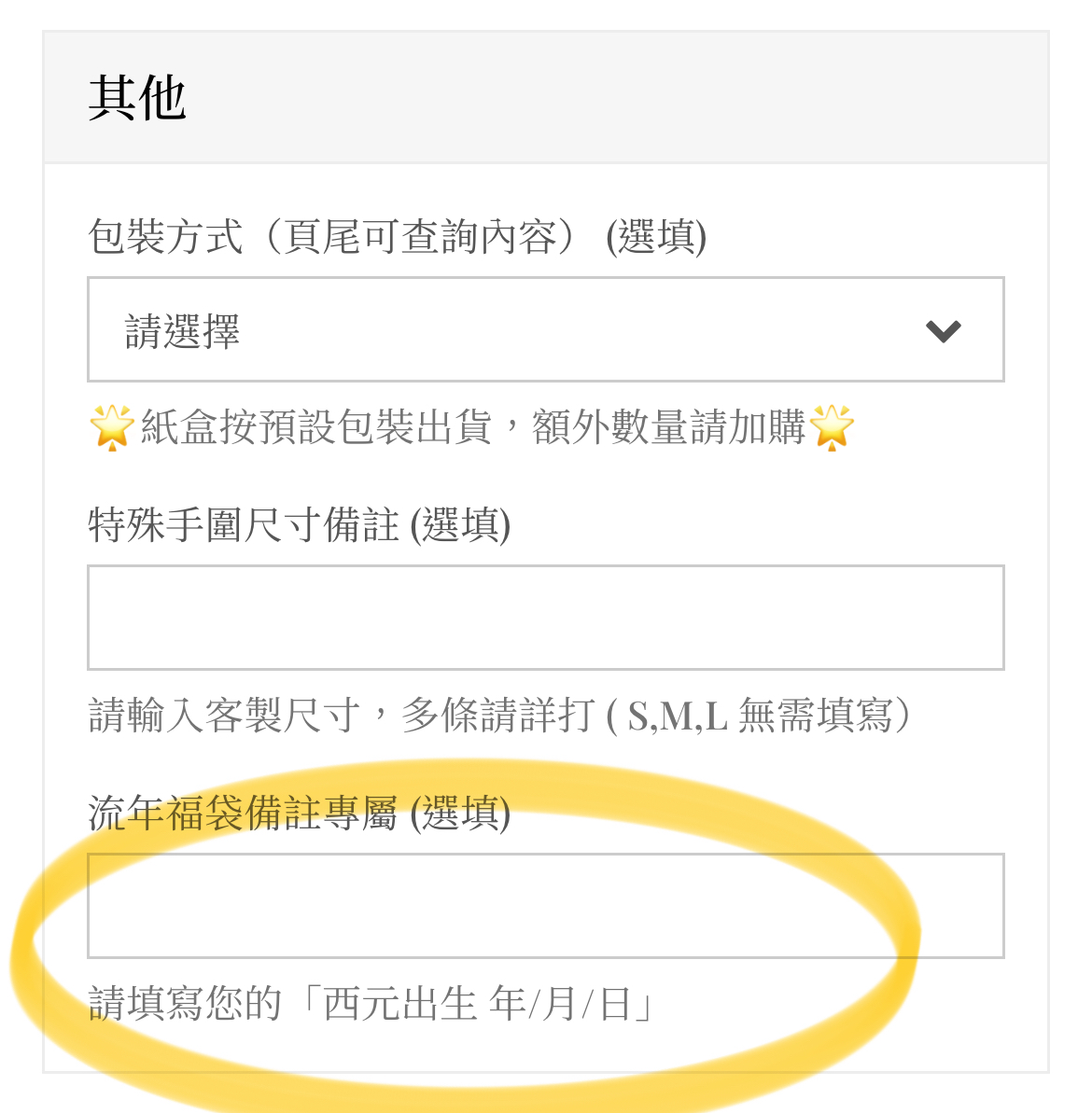Click the 包裝方式 field label
This screenshot has height=1113, width=1092.
tap(164, 237)
